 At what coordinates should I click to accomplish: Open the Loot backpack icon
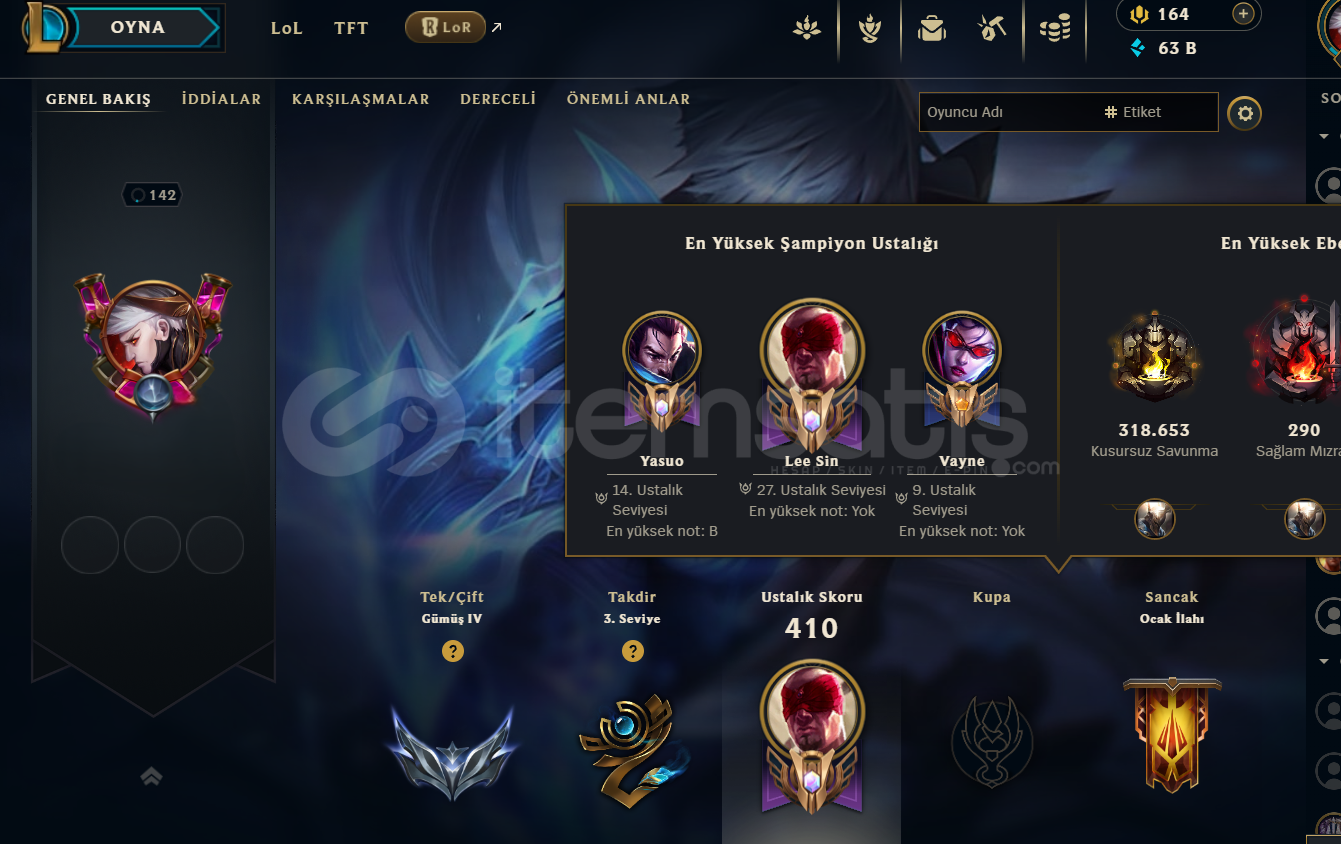pos(932,28)
